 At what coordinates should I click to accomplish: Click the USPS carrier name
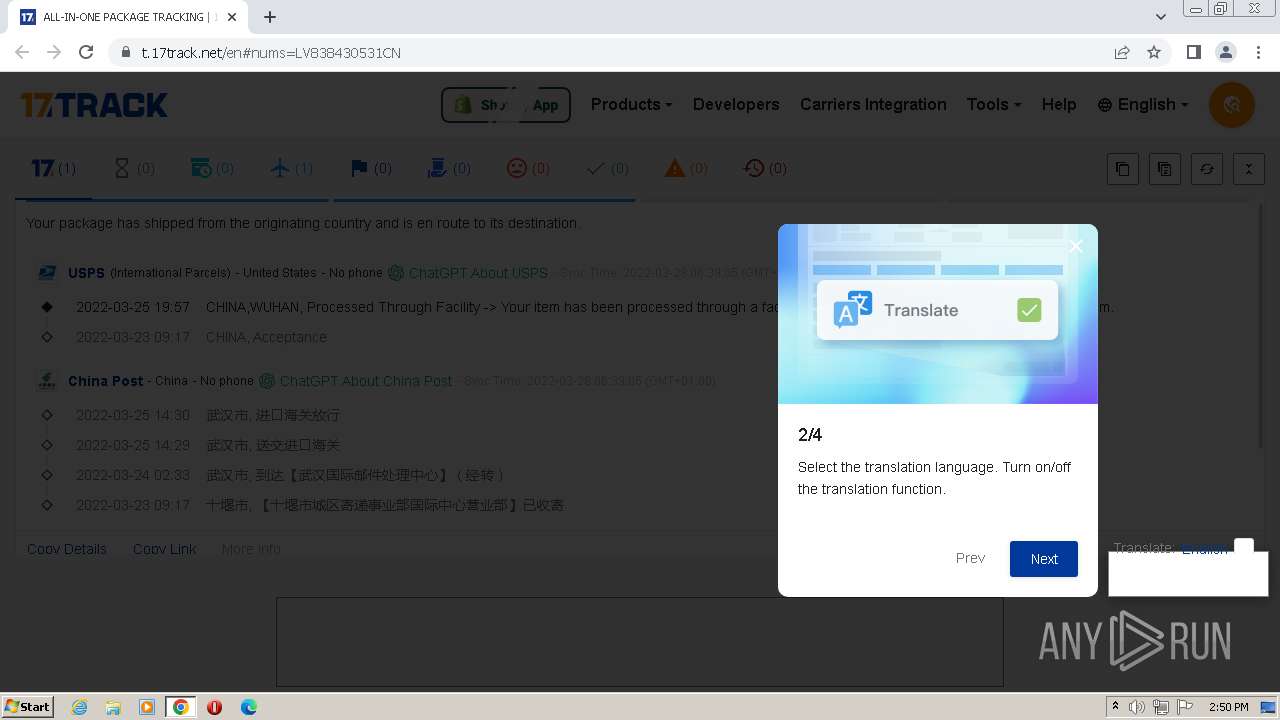[x=86, y=272]
